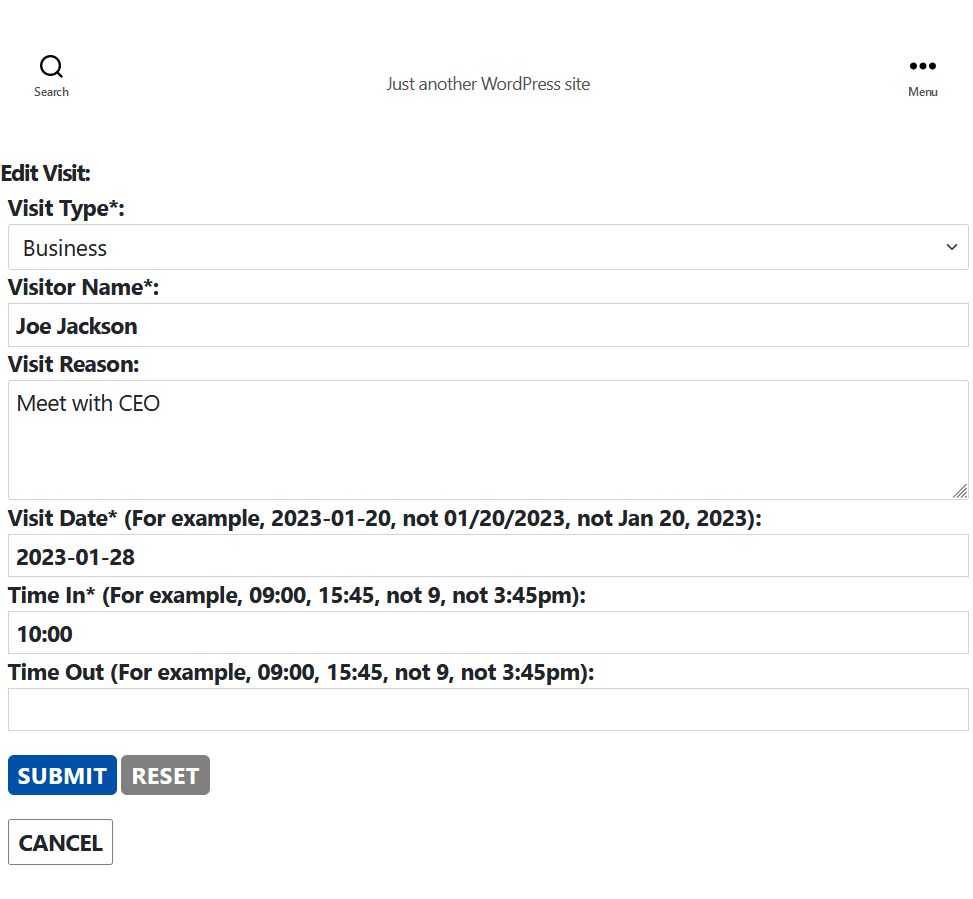Click the gray RESET button
The image size is (973, 899).
pyautogui.click(x=165, y=775)
